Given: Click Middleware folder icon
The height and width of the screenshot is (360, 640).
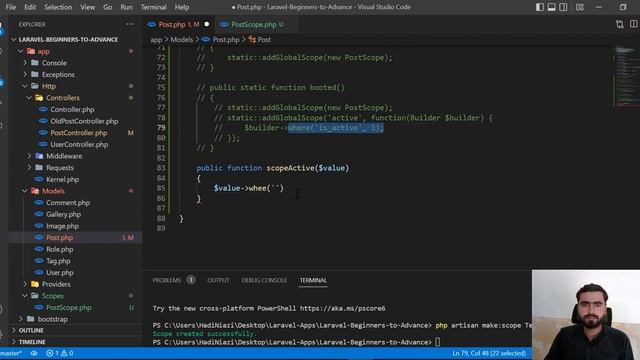Looking at the screenshot, I should point(39,156).
